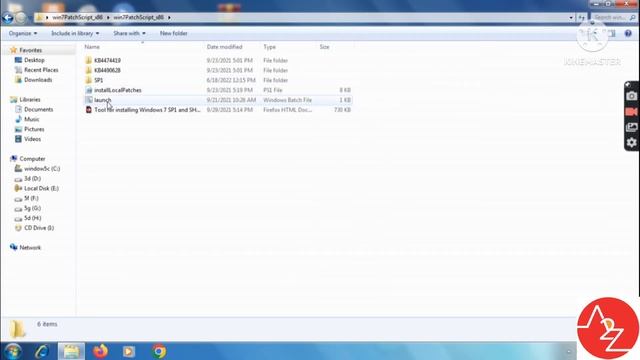The image size is (640, 360).
Task: Select the installLocalPatches file name
Action: pos(118,90)
